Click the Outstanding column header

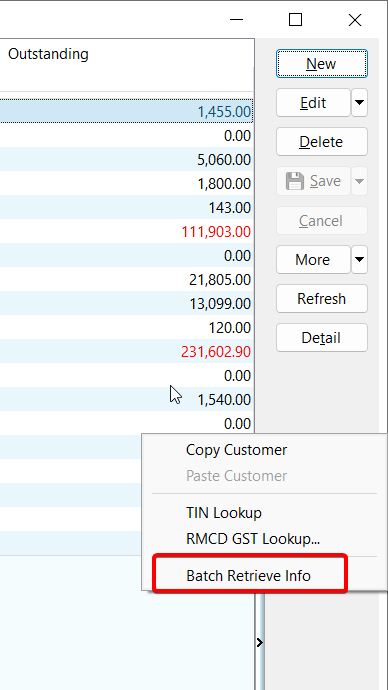(48, 54)
